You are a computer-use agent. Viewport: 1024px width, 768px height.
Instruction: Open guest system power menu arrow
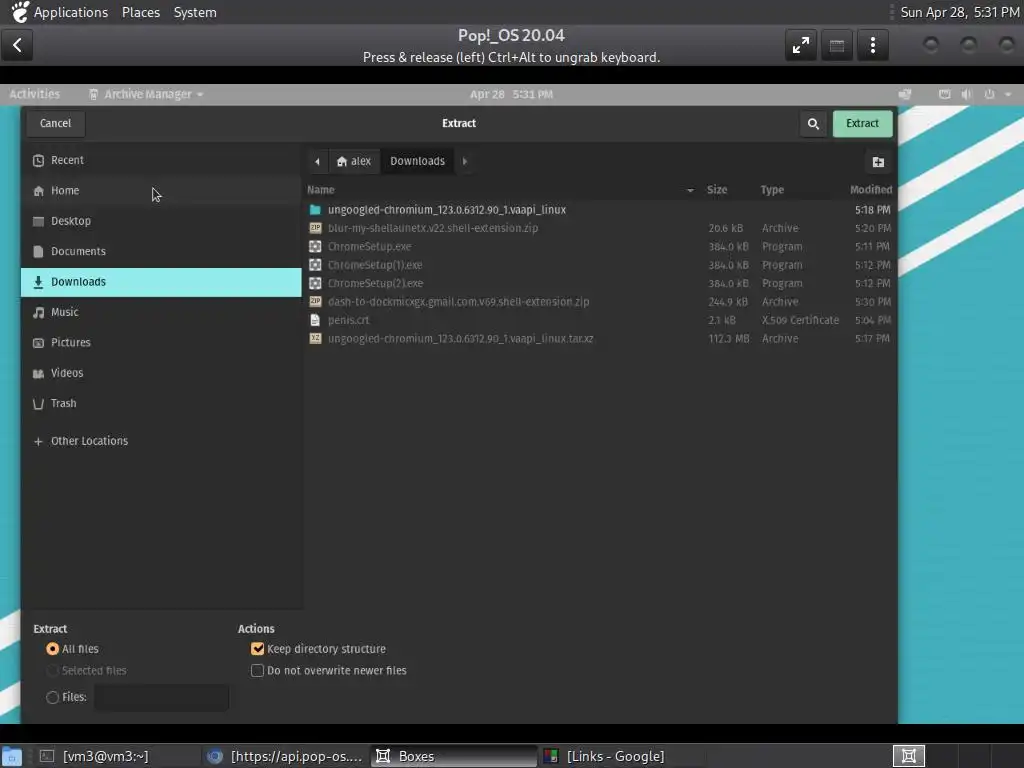point(1008,95)
